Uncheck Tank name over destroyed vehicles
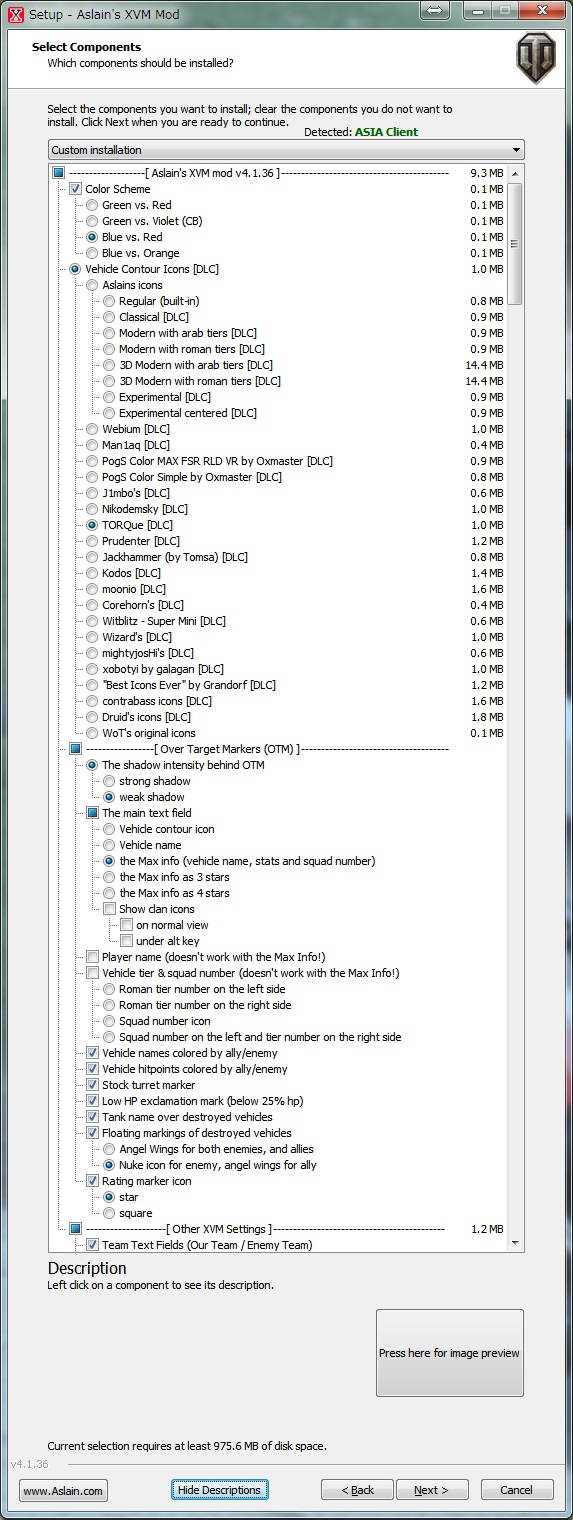573x1520 pixels. [x=92, y=1117]
